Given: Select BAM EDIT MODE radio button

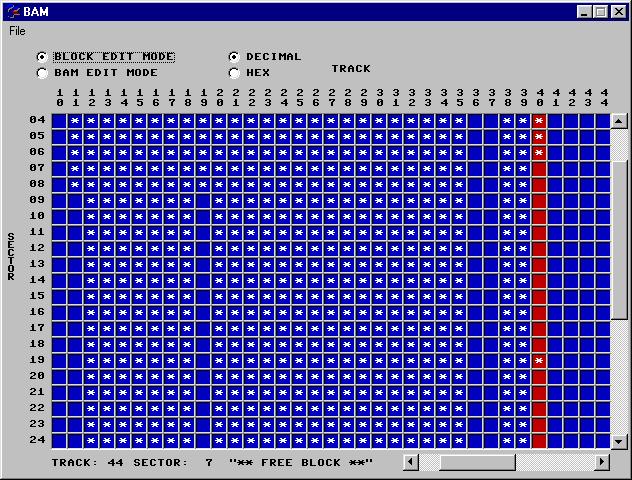Looking at the screenshot, I should pyautogui.click(x=42, y=73).
